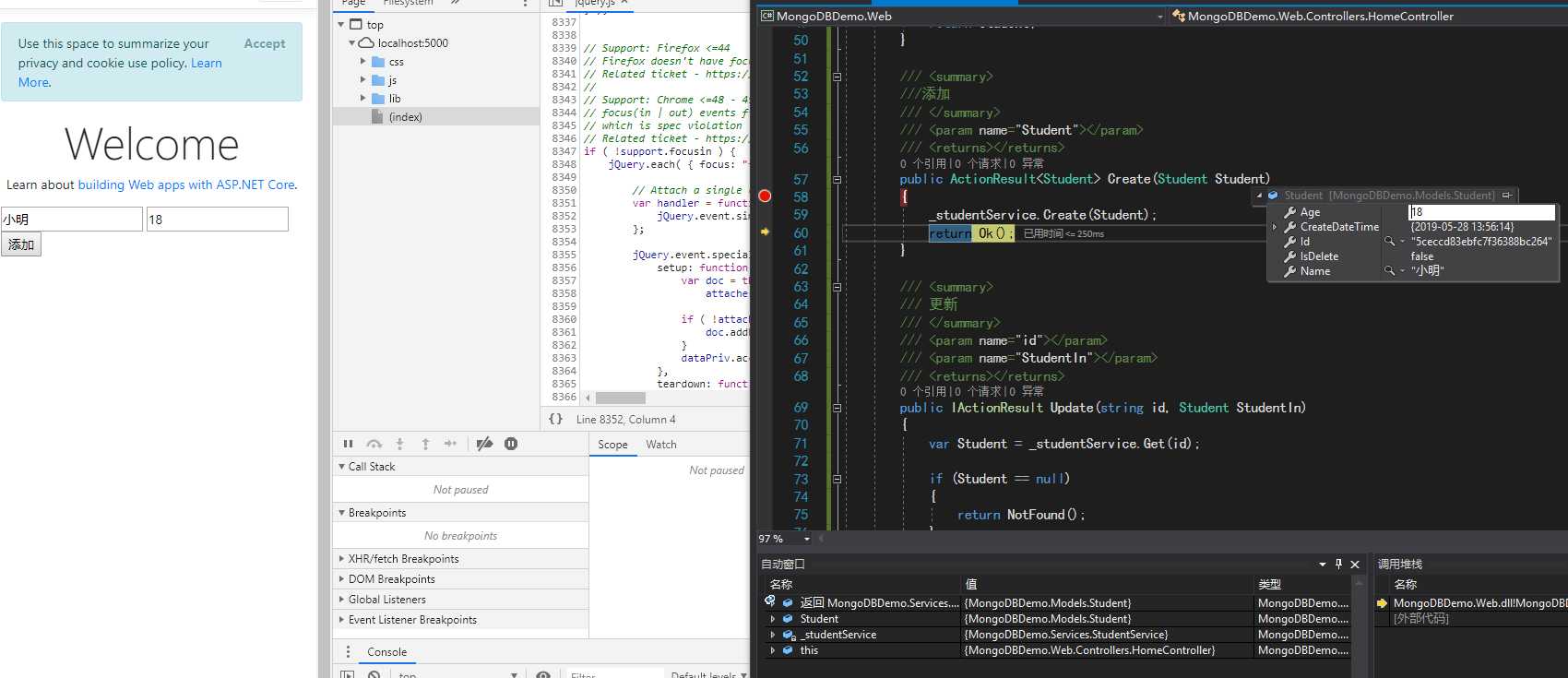This screenshot has height=678, width=1568.
Task: Click localhost:5000 cloud icon
Action: 366,43
